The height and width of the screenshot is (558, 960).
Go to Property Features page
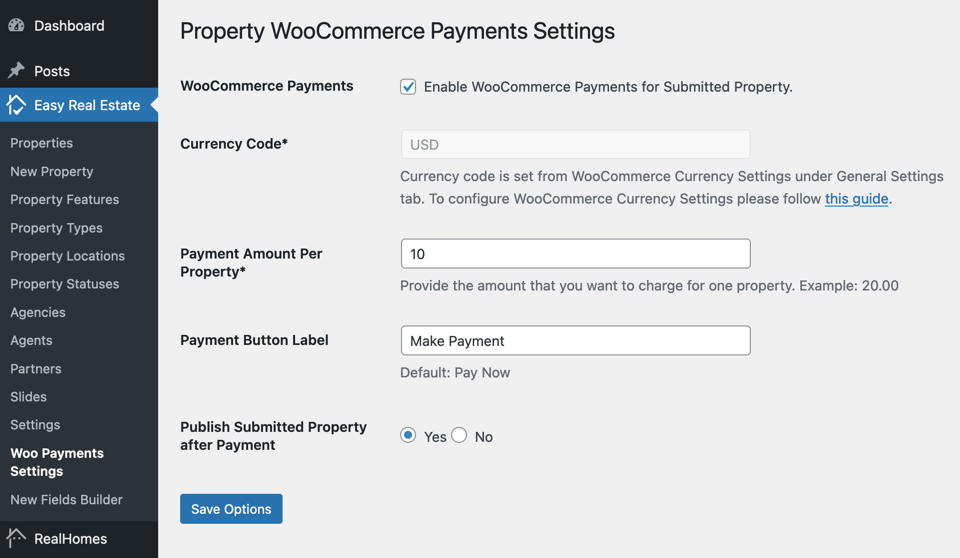pos(65,200)
